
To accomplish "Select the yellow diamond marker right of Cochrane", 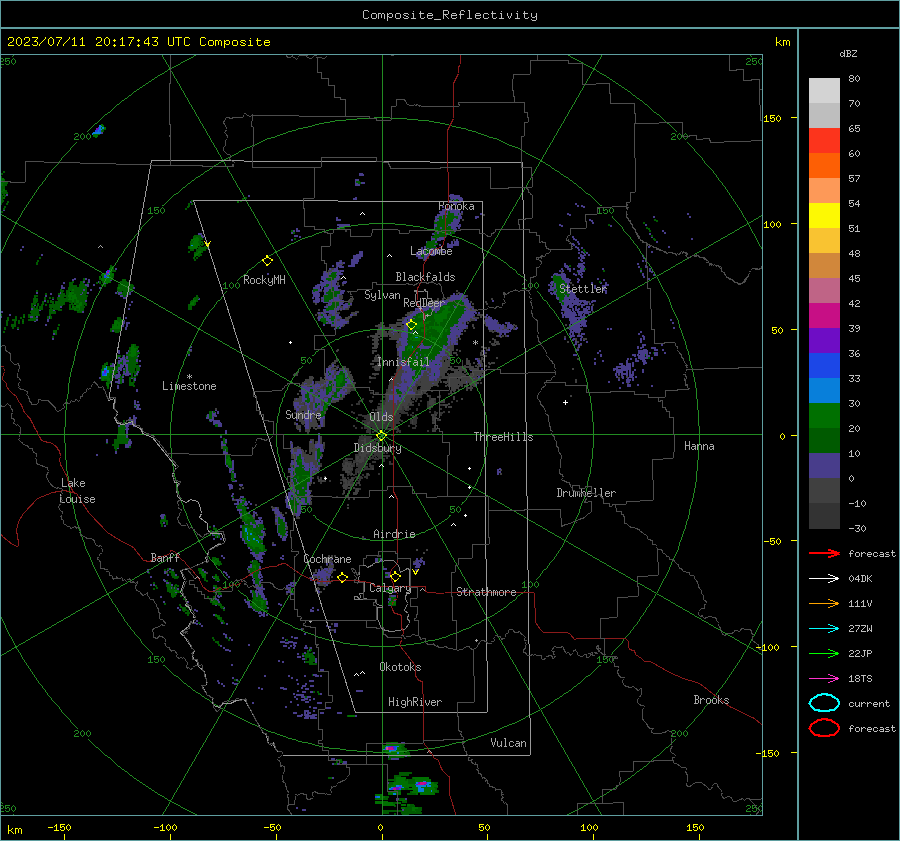I will click(342, 577).
